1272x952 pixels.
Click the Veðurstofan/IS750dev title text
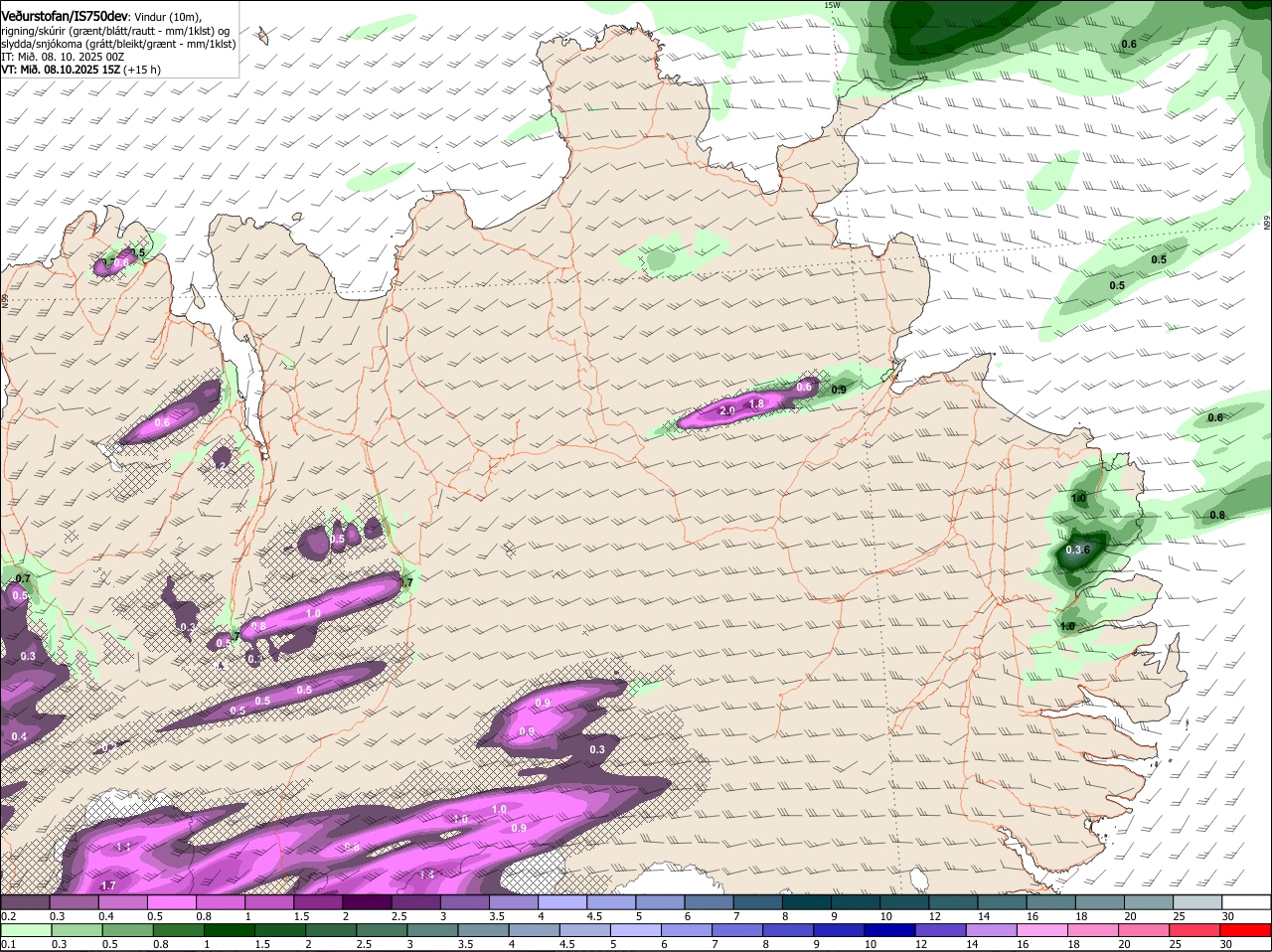click(65, 17)
